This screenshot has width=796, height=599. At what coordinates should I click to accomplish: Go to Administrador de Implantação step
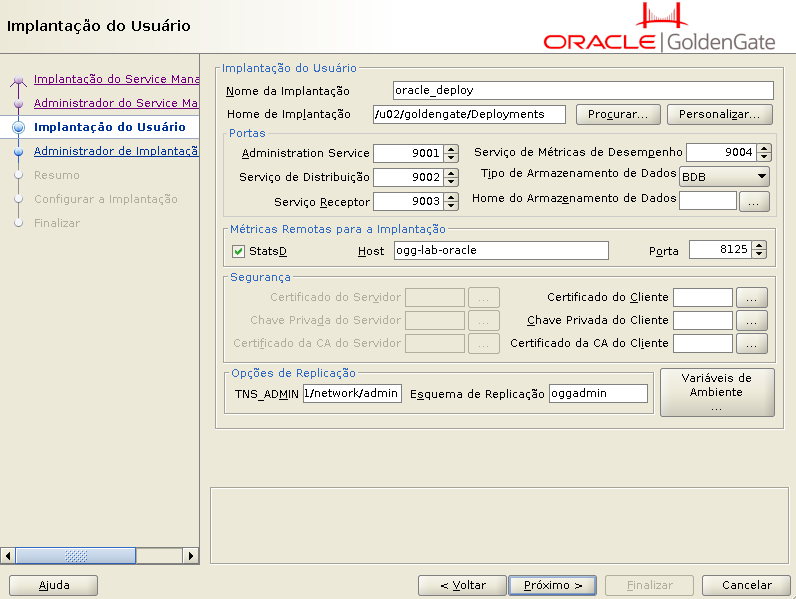pyautogui.click(x=116, y=151)
